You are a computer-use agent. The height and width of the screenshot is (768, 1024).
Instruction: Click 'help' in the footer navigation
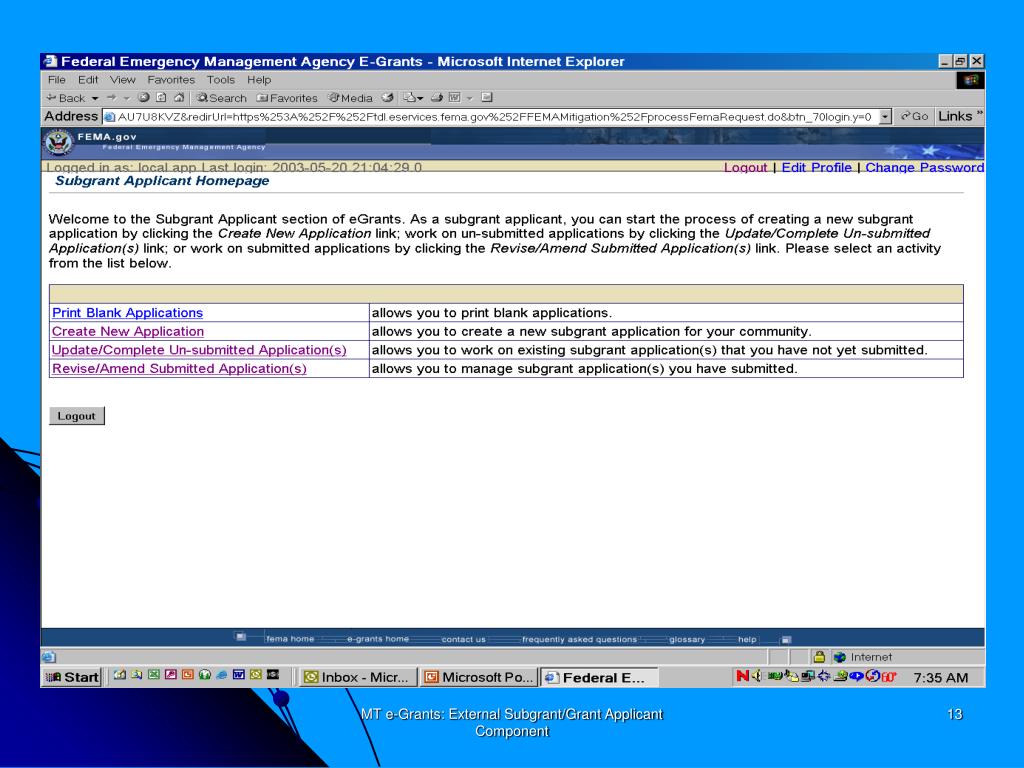pos(747,639)
